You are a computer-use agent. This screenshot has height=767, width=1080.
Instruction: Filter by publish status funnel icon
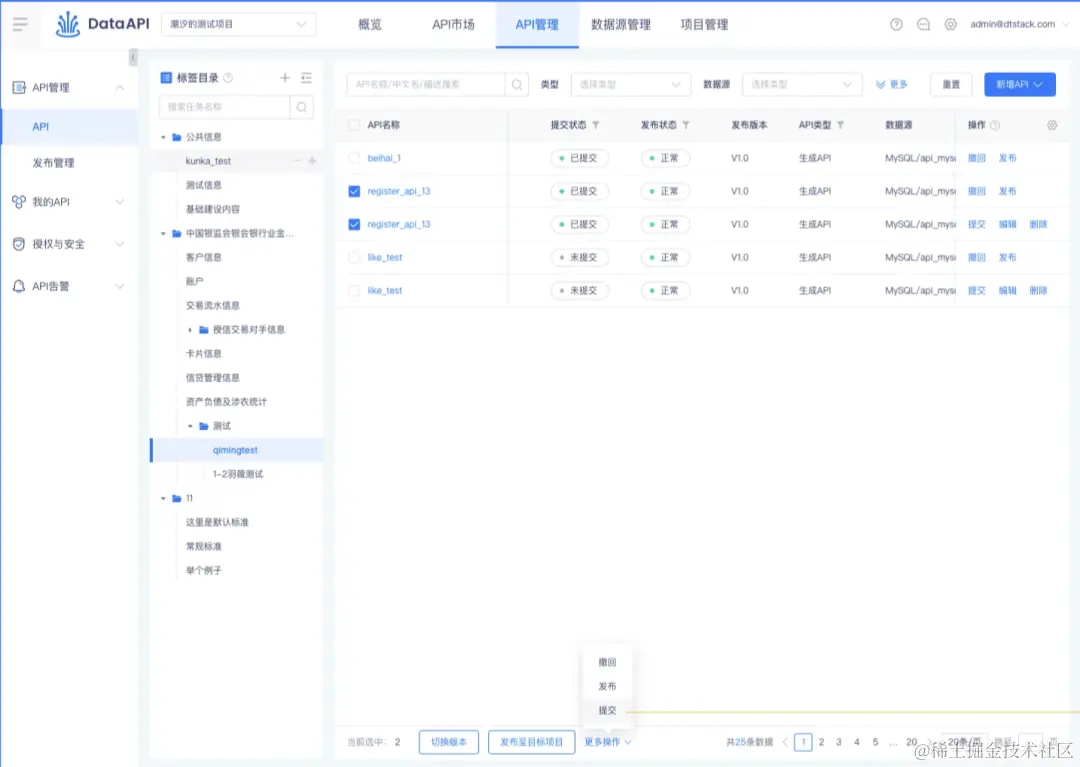685,125
